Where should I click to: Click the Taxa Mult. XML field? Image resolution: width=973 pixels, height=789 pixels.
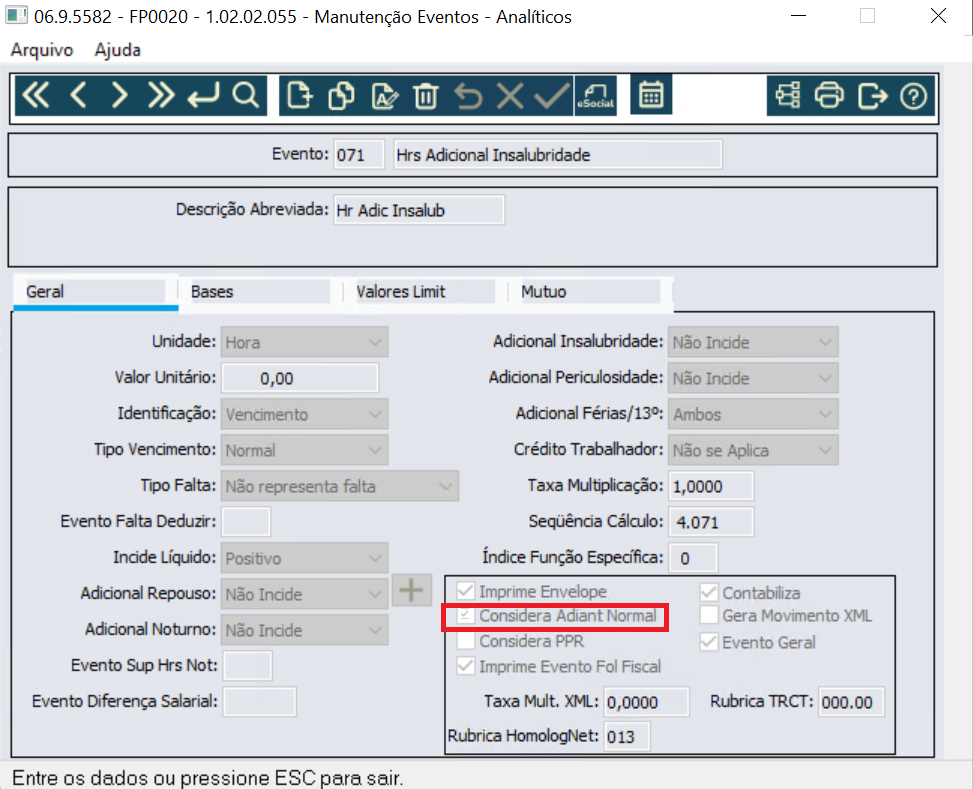pyautogui.click(x=646, y=702)
